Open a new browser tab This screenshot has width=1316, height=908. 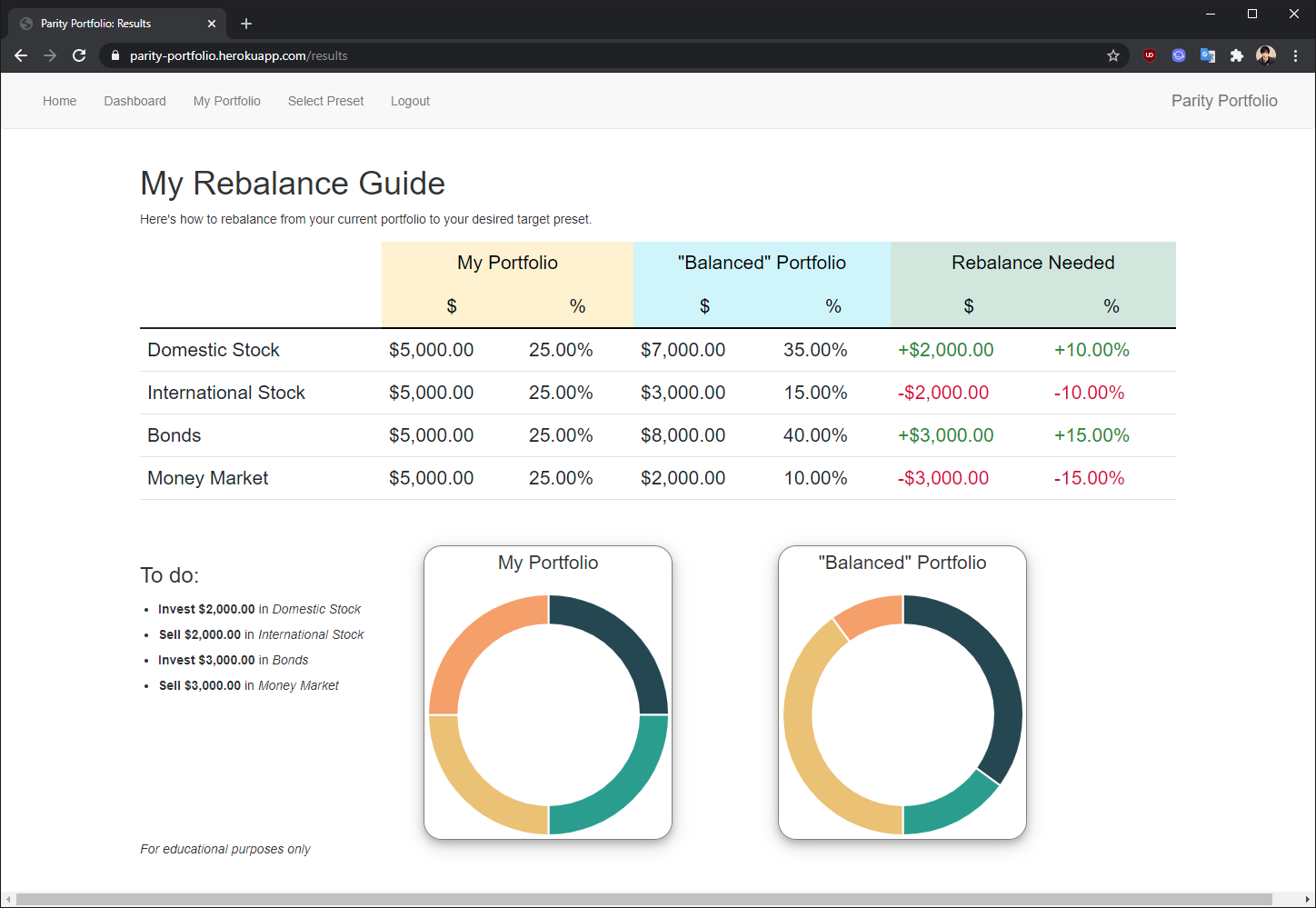pos(246,24)
